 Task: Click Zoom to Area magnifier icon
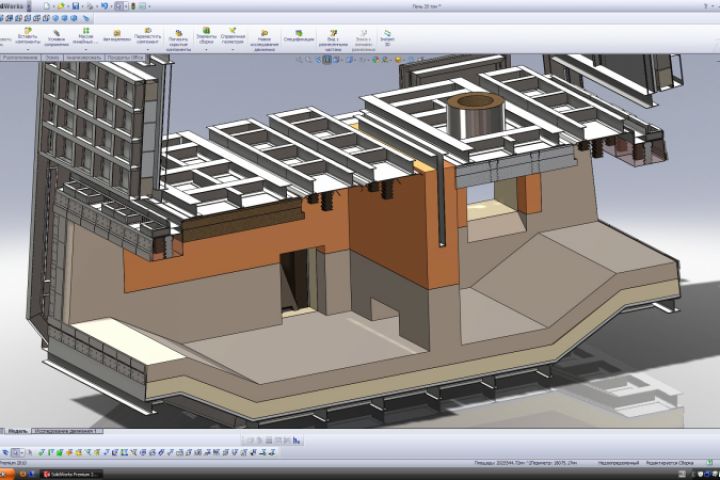click(309, 60)
